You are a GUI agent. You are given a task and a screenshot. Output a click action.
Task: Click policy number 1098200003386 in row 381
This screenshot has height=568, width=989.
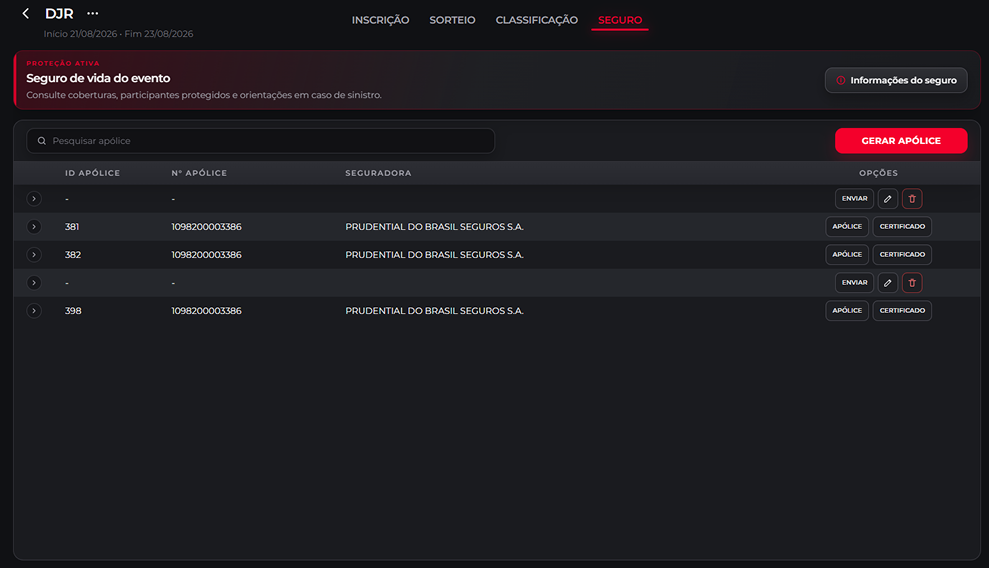coord(206,226)
